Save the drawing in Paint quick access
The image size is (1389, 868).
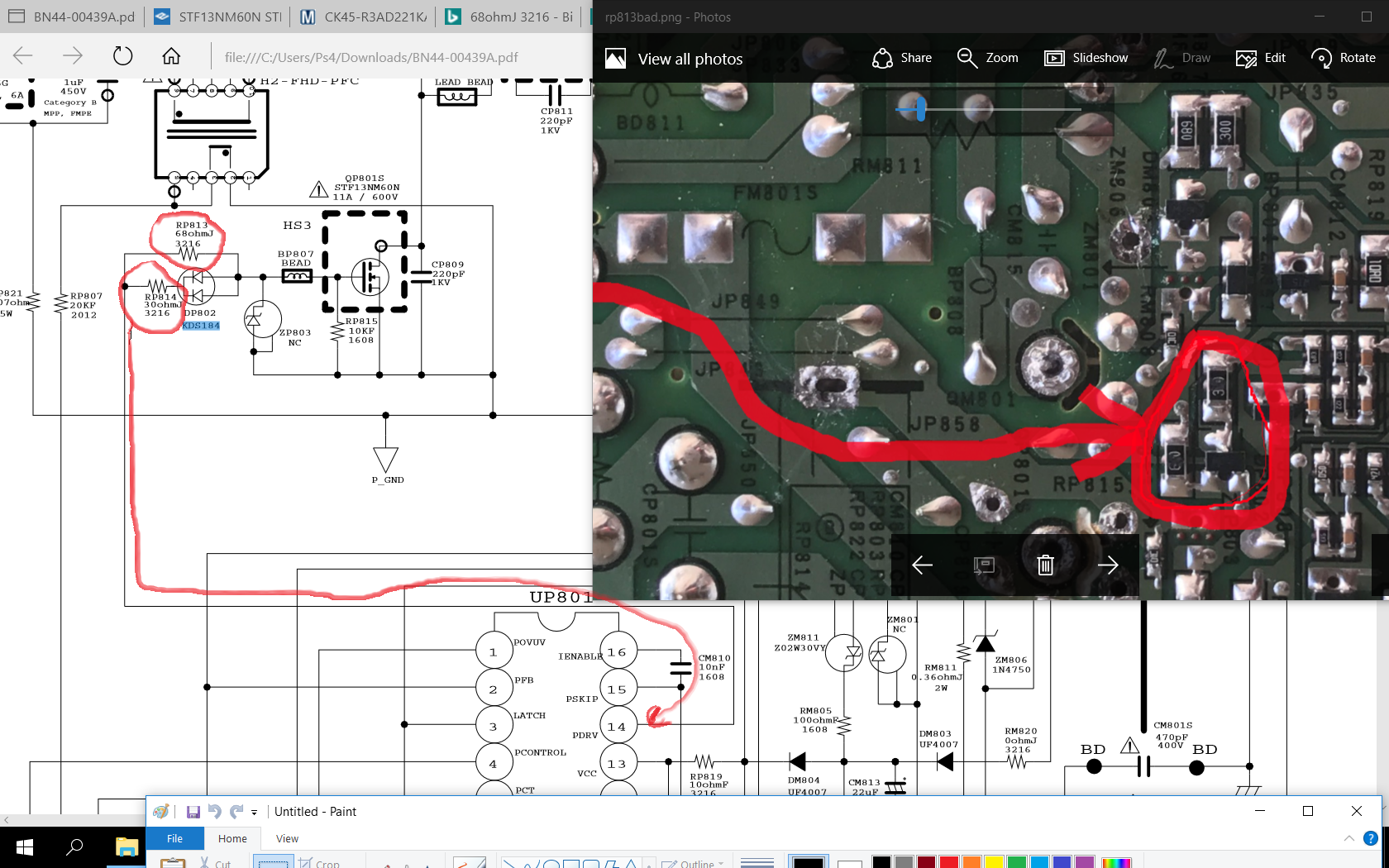coord(193,812)
